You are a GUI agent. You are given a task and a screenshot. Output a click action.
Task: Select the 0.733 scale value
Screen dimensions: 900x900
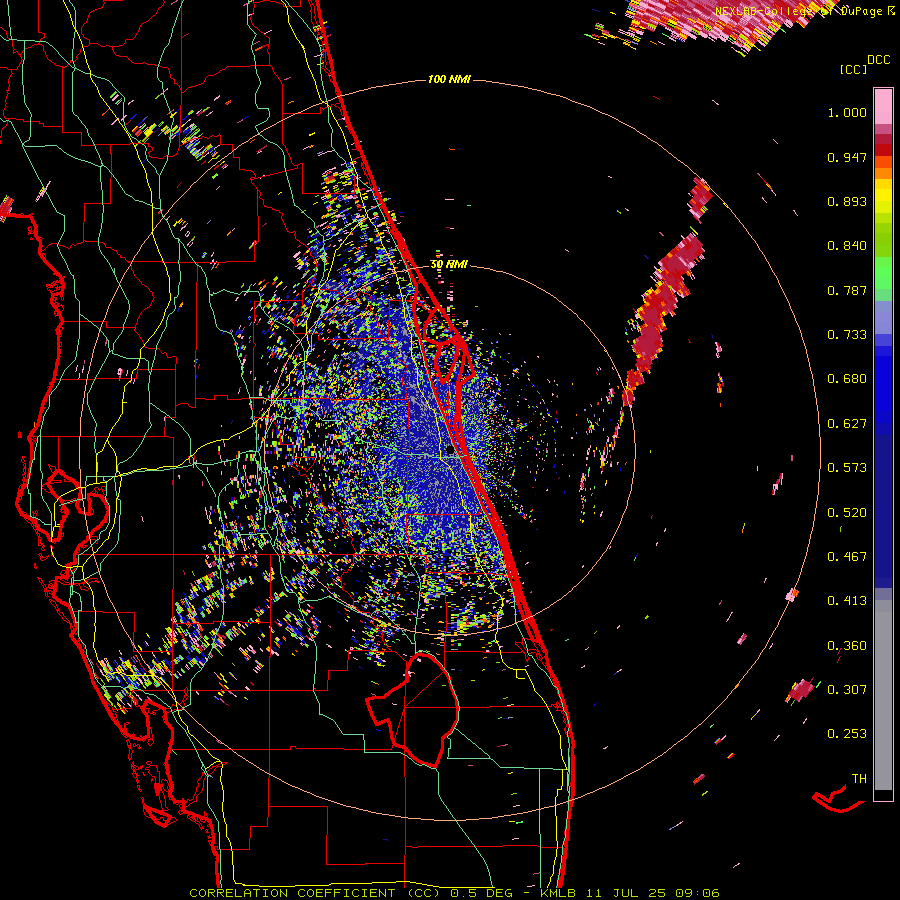point(847,335)
